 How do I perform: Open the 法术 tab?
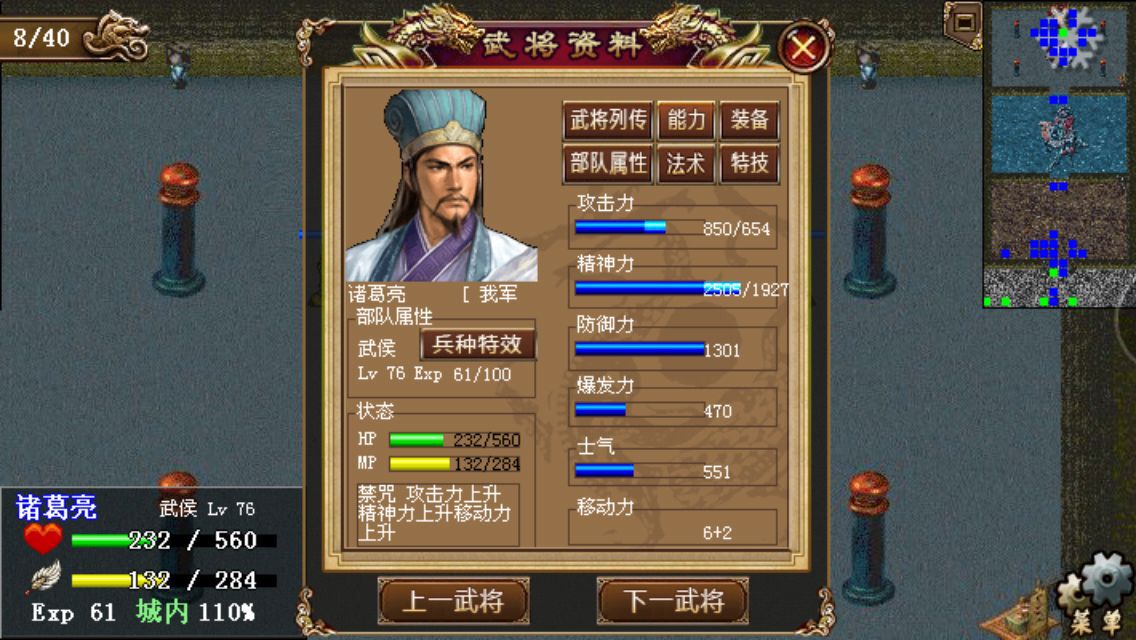[686, 164]
